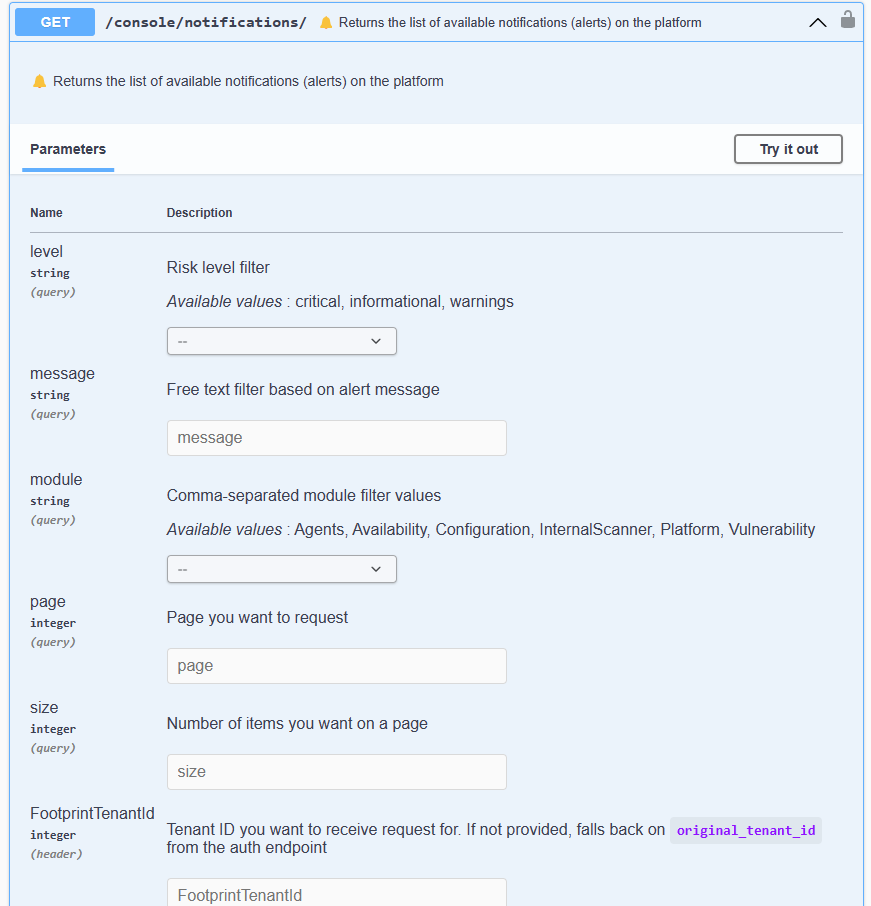
Task: Click the FootprintTenantId input box
Action: click(x=336, y=893)
